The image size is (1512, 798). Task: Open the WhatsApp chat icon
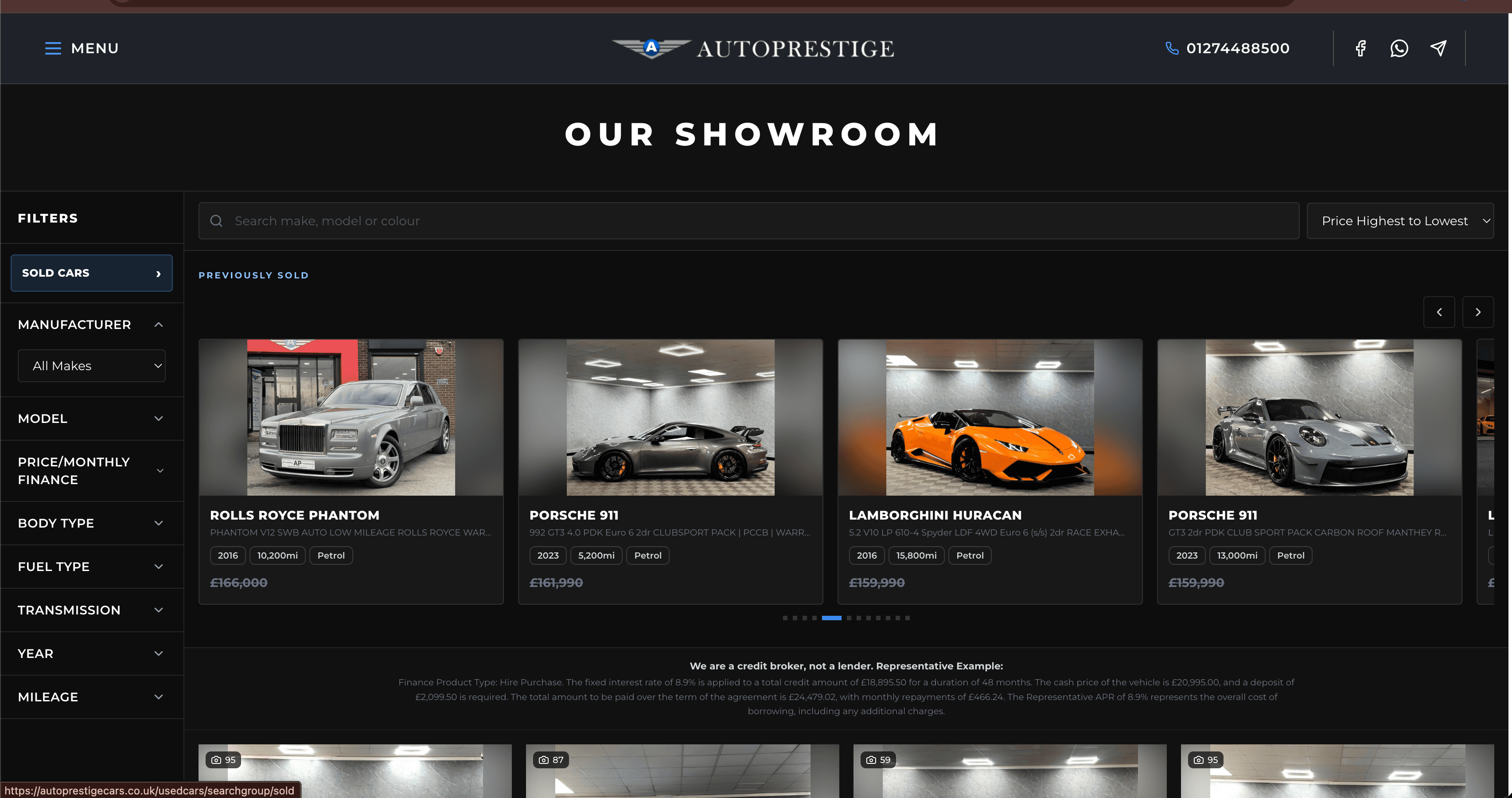click(1399, 48)
